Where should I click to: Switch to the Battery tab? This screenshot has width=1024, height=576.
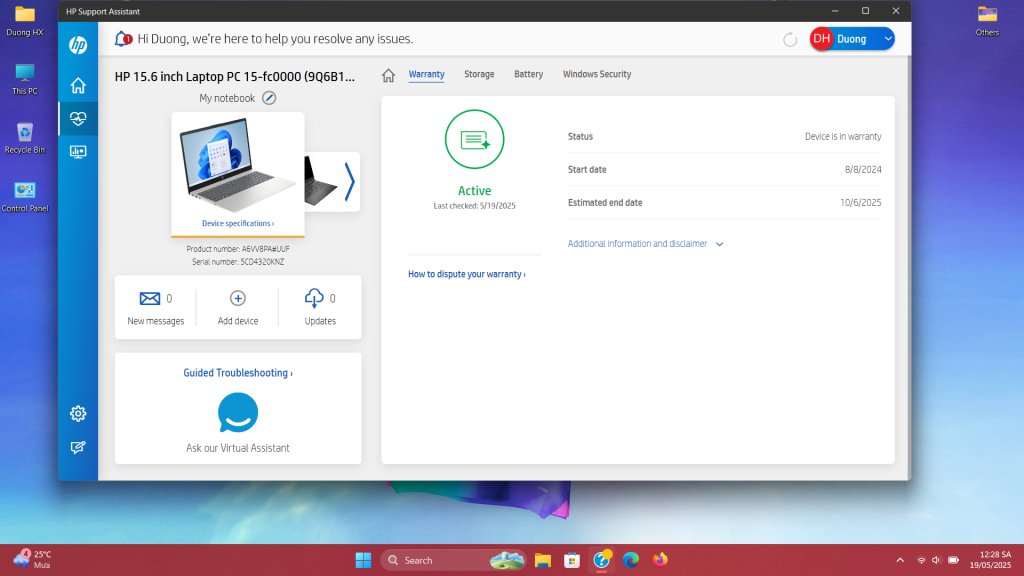[x=528, y=74]
